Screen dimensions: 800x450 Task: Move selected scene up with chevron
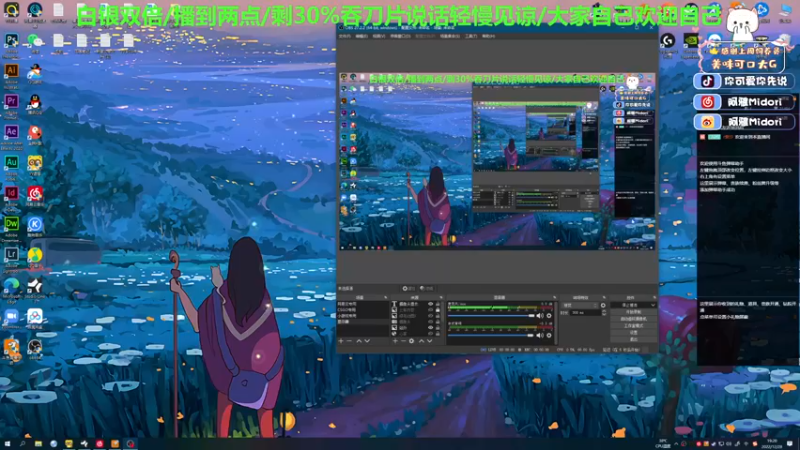[359, 341]
